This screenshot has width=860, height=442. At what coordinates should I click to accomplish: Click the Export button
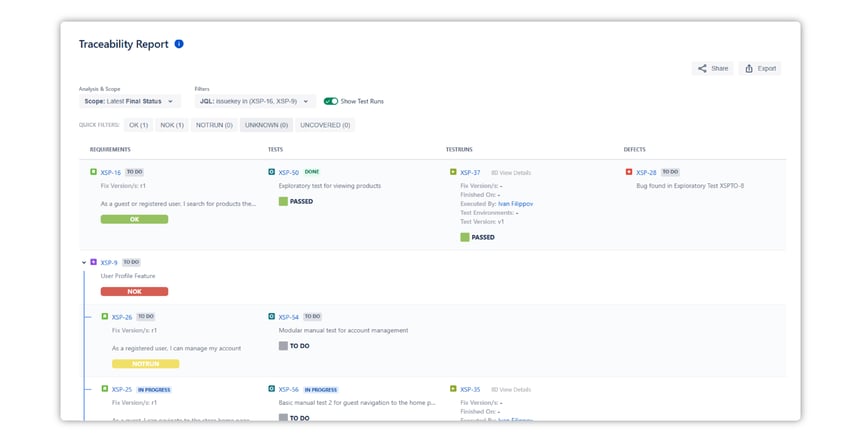tap(760, 69)
